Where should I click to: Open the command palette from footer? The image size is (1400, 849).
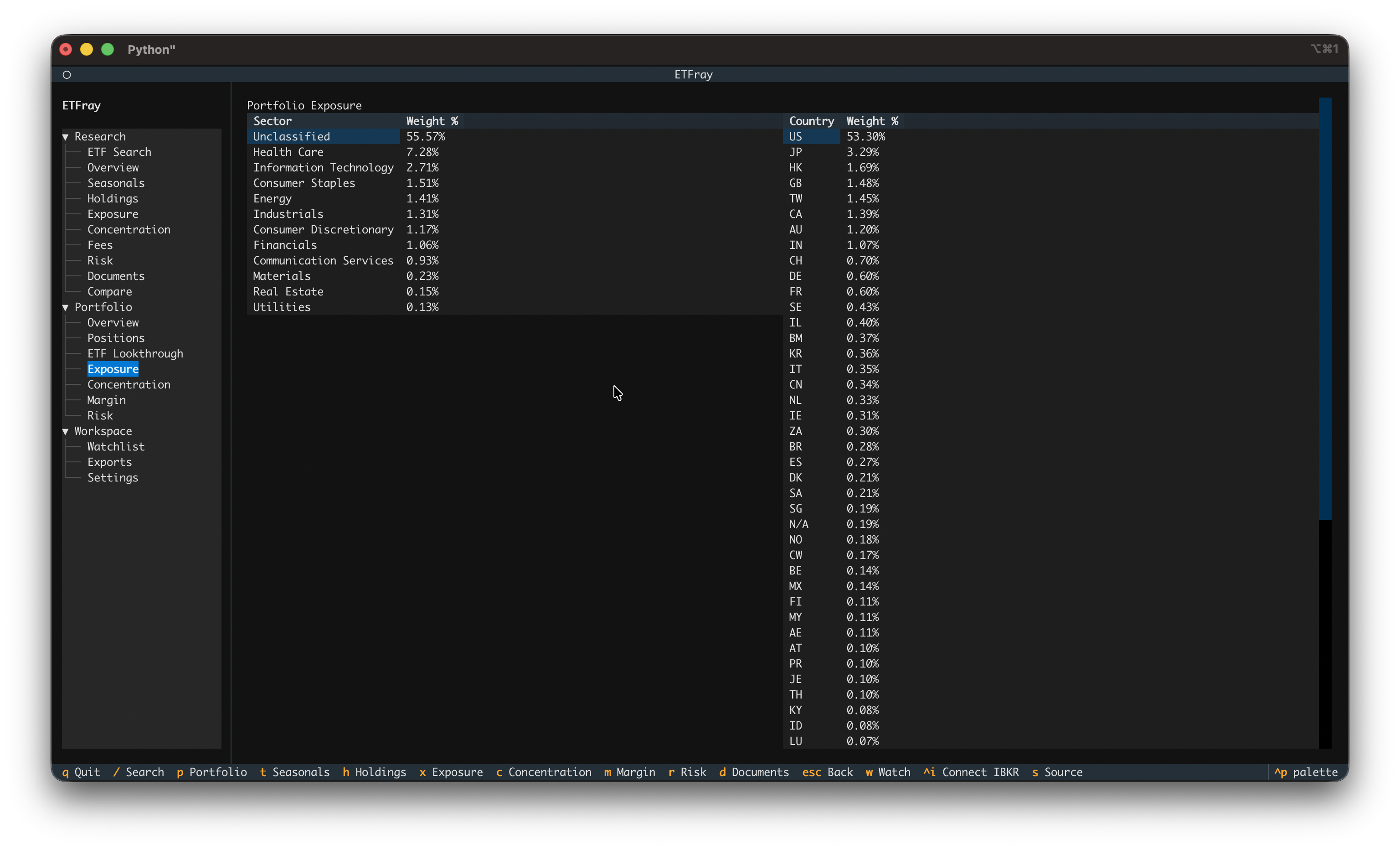(x=1306, y=772)
